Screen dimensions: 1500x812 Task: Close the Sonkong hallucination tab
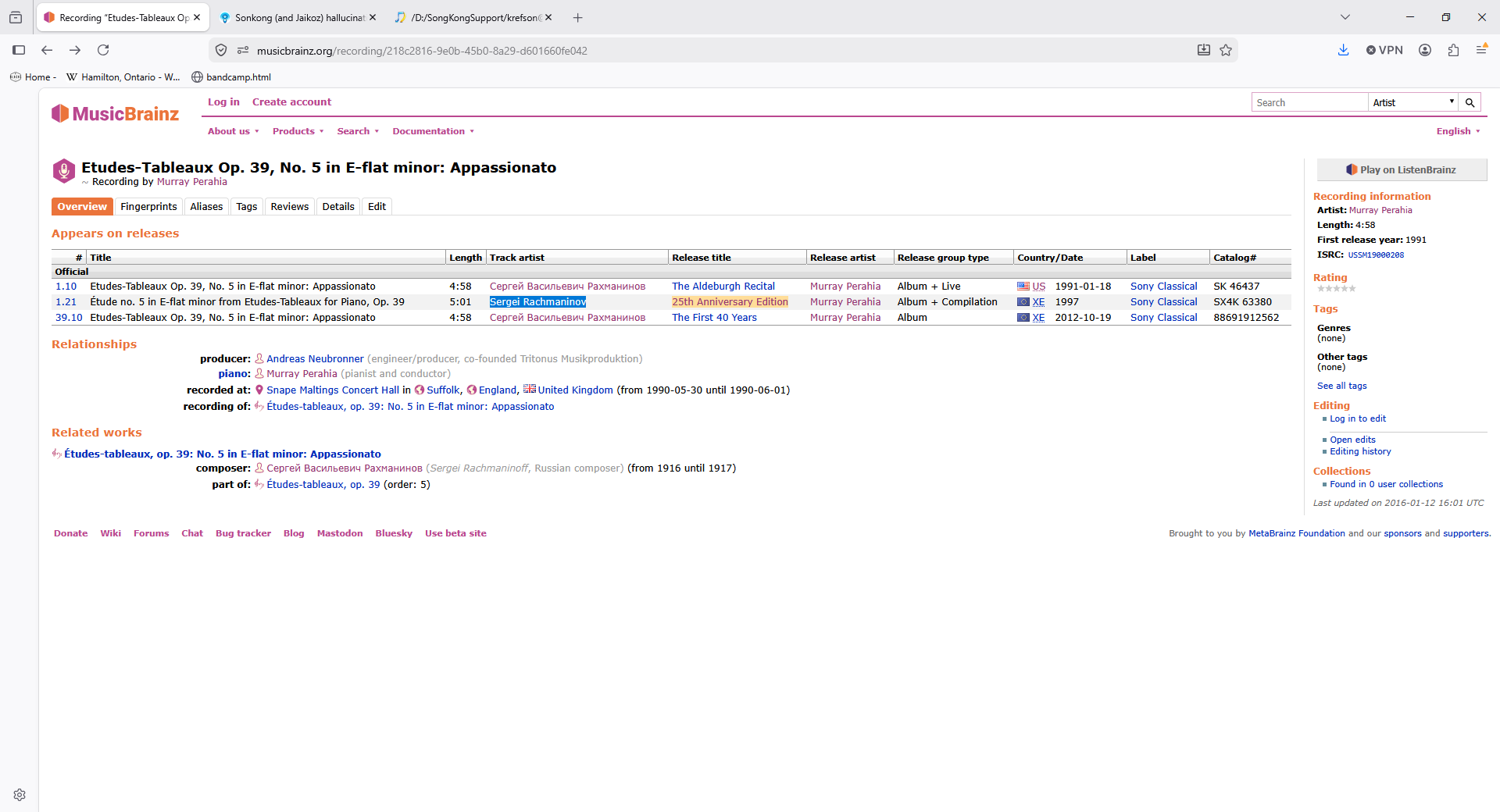click(373, 17)
